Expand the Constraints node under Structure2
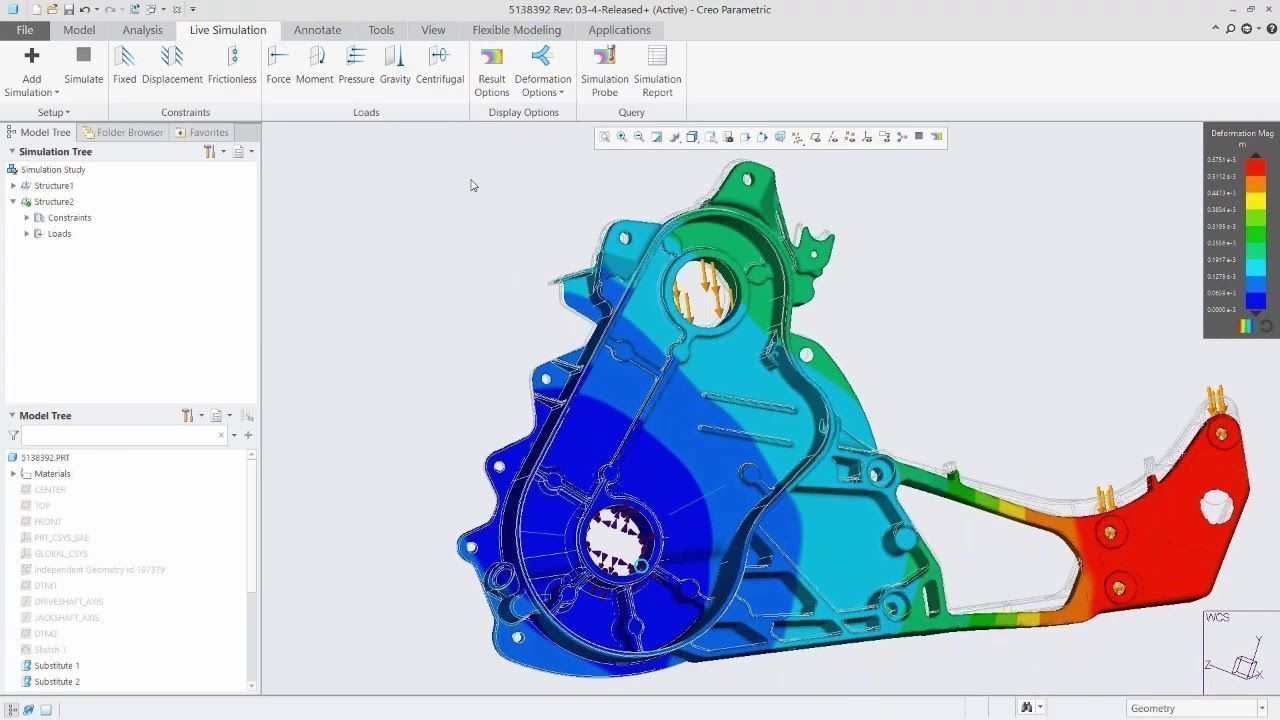The width and height of the screenshot is (1280, 720). (27, 218)
